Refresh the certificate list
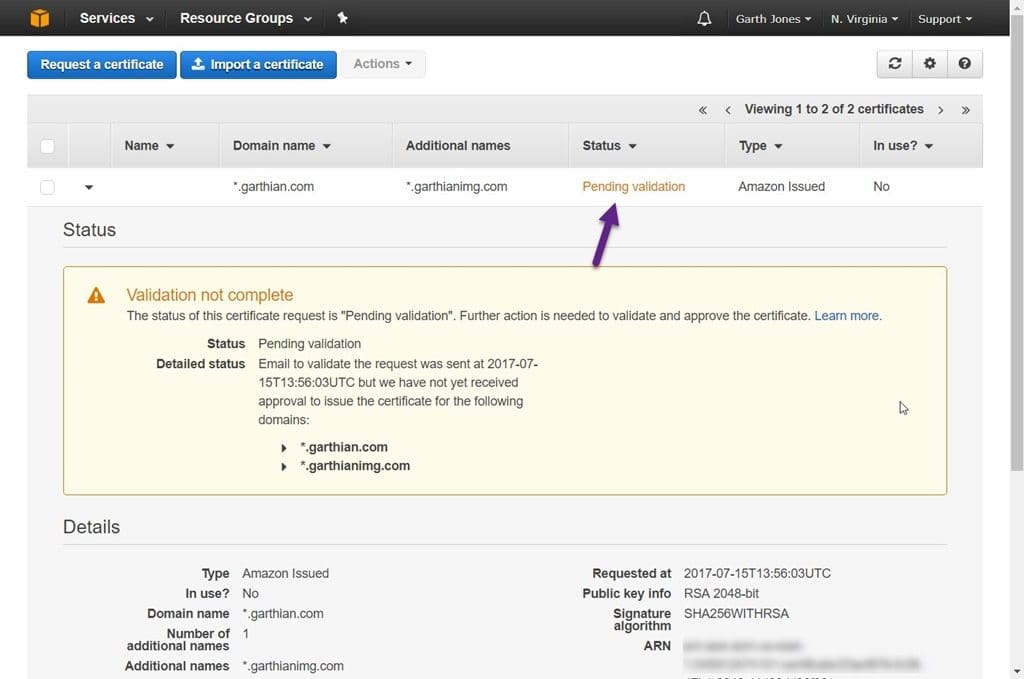 pos(895,63)
